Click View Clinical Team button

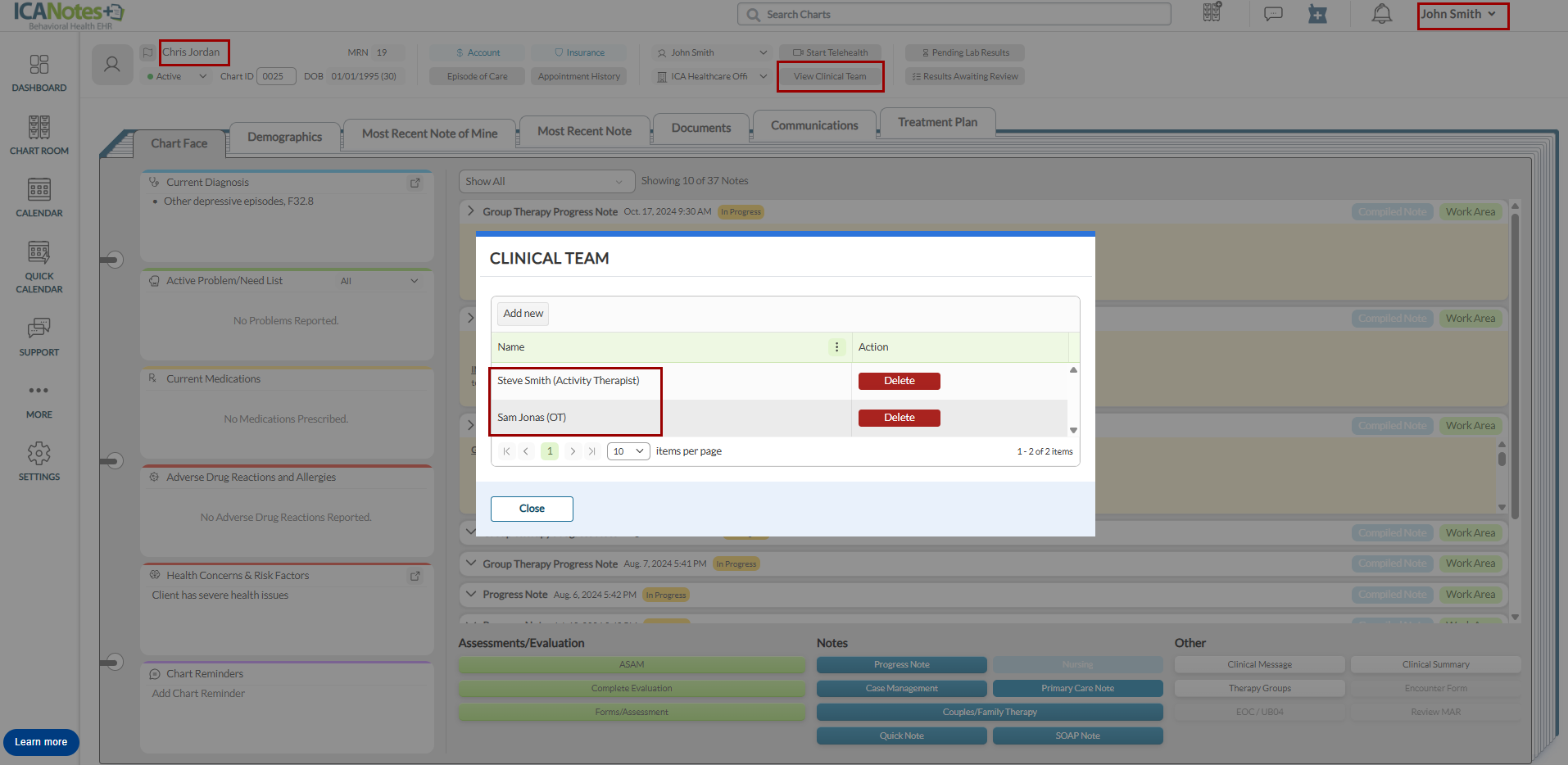(x=830, y=76)
